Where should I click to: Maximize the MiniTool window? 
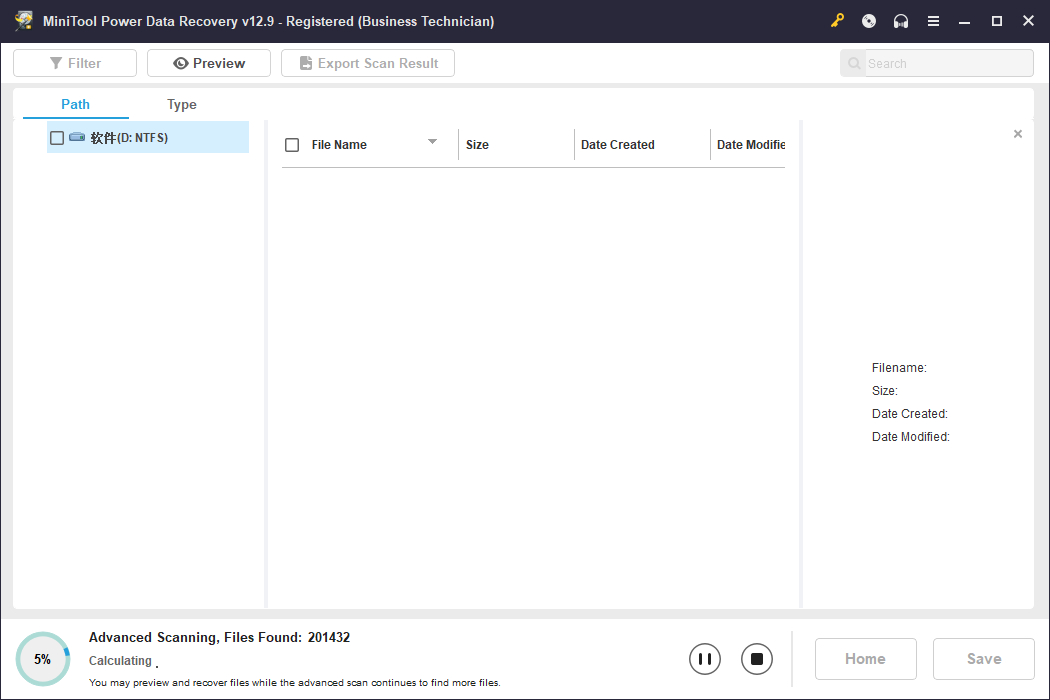(996, 21)
